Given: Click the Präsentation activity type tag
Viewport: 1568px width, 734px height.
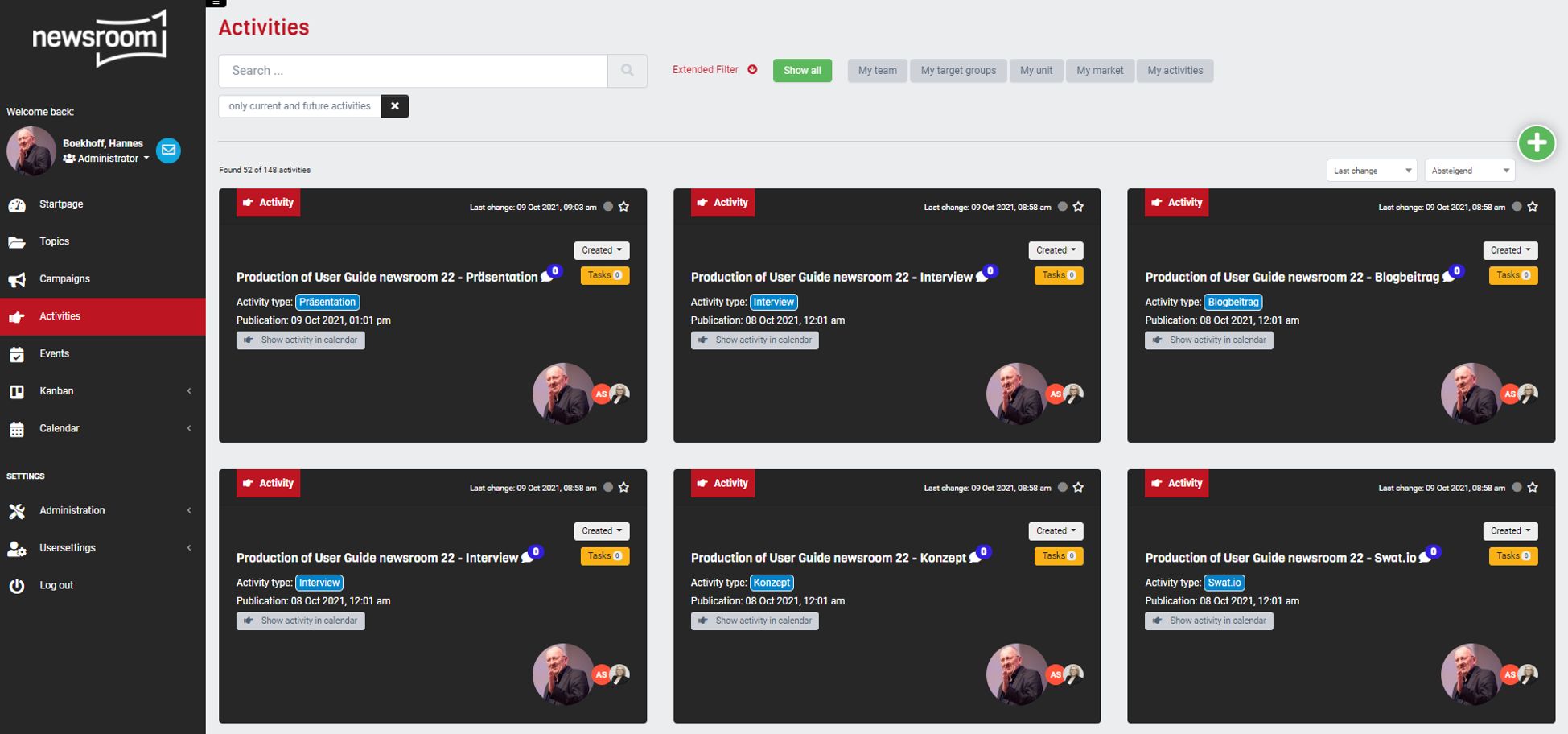Looking at the screenshot, I should (x=327, y=303).
